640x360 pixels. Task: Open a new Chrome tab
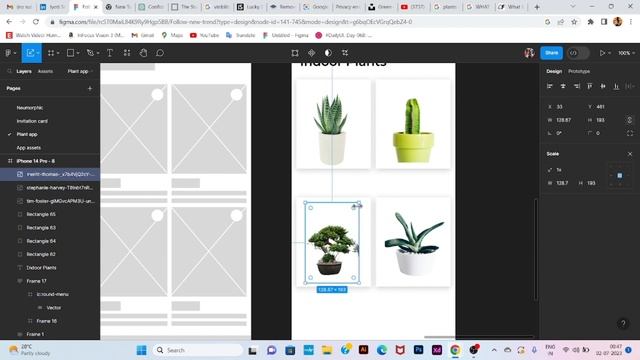coord(537,7)
